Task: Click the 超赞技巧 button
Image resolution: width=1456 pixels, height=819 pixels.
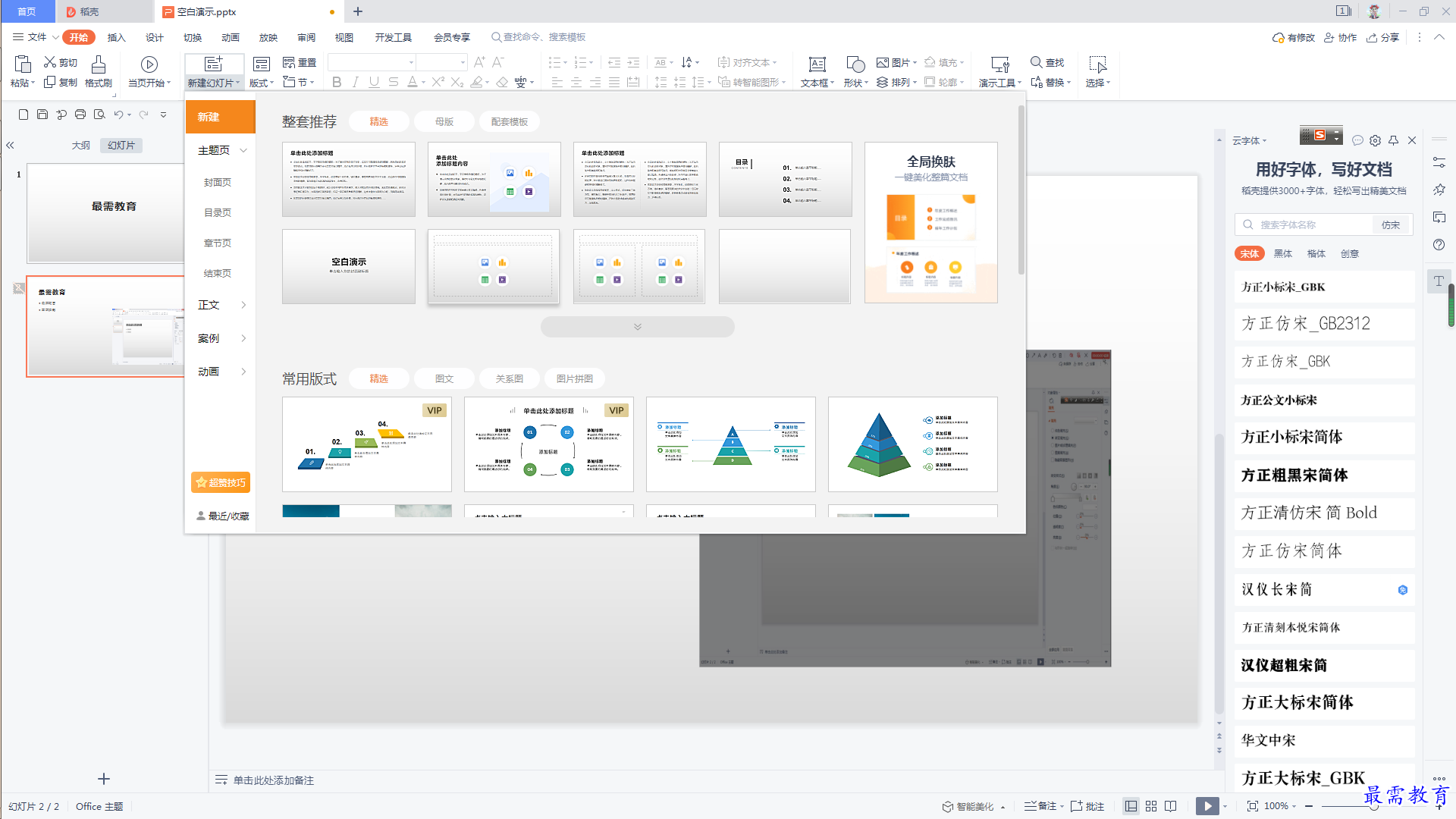Action: tap(221, 482)
